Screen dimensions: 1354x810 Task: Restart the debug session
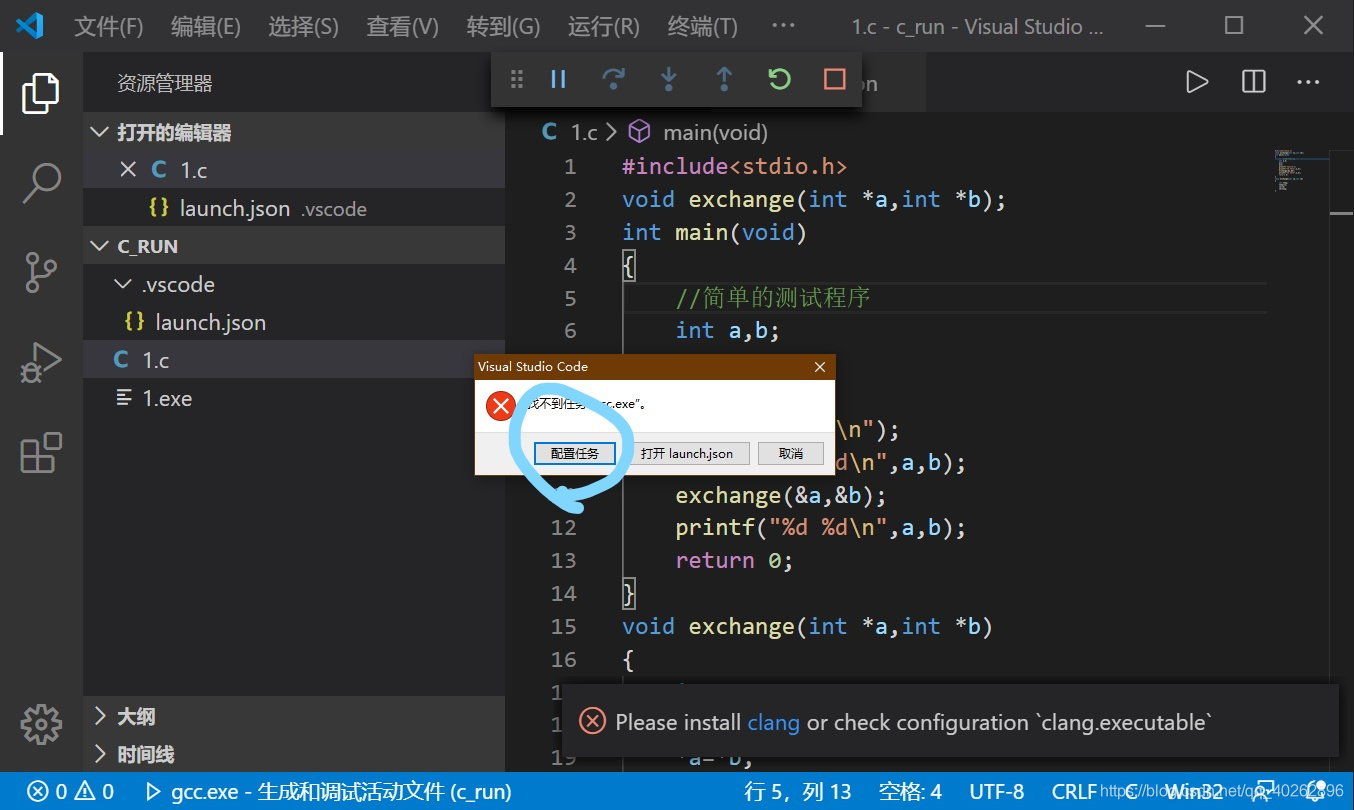pyautogui.click(x=779, y=79)
